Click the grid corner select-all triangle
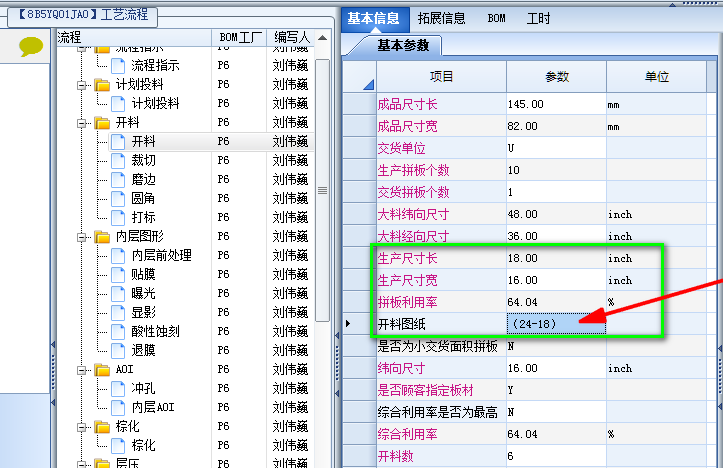Image resolution: width=723 pixels, height=468 pixels. click(x=368, y=84)
